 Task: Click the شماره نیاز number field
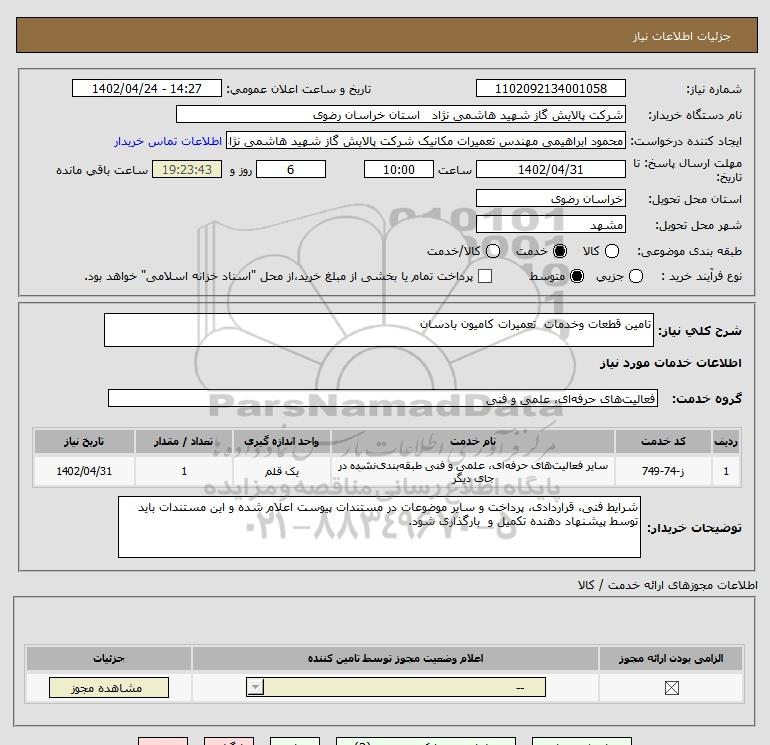[x=550, y=88]
